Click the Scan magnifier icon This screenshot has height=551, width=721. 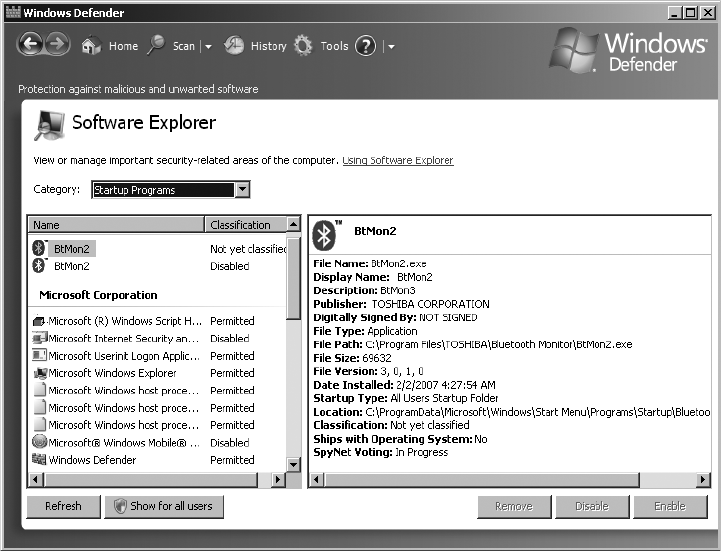click(x=156, y=45)
